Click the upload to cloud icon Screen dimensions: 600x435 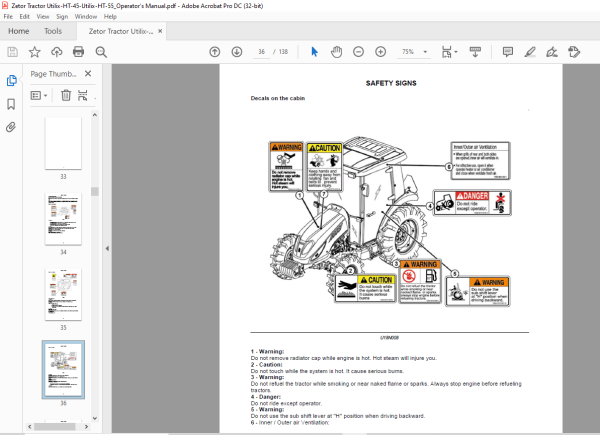[57, 52]
